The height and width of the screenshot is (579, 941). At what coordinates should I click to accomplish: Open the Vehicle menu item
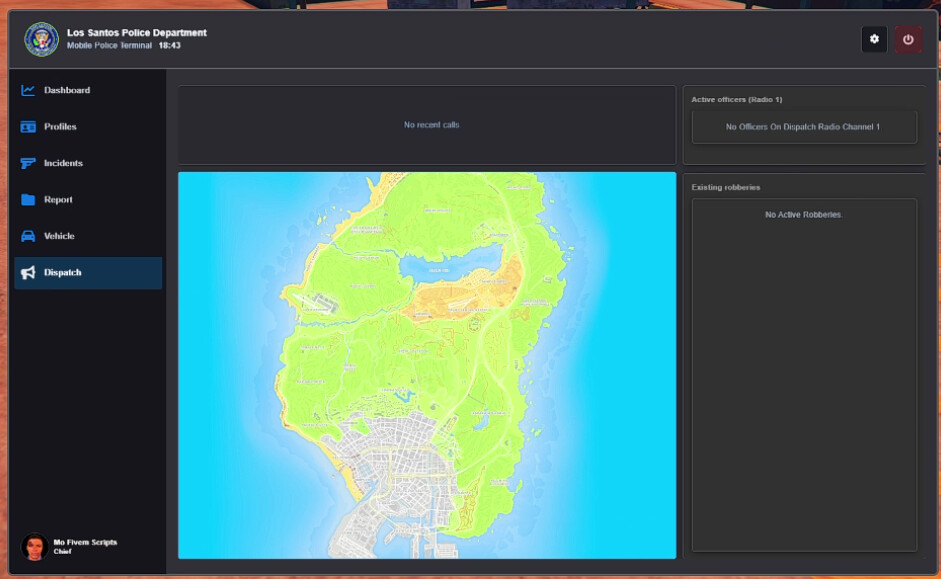88,236
